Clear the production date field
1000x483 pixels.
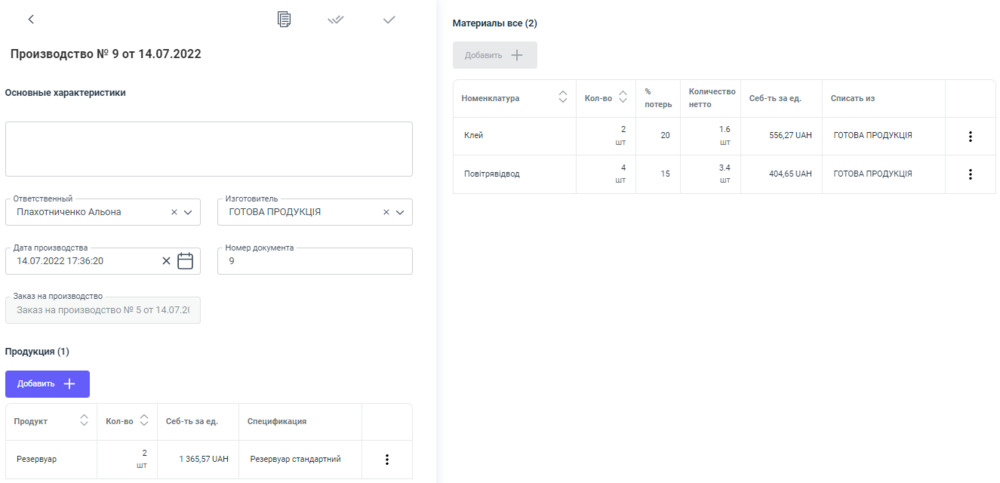[167, 261]
